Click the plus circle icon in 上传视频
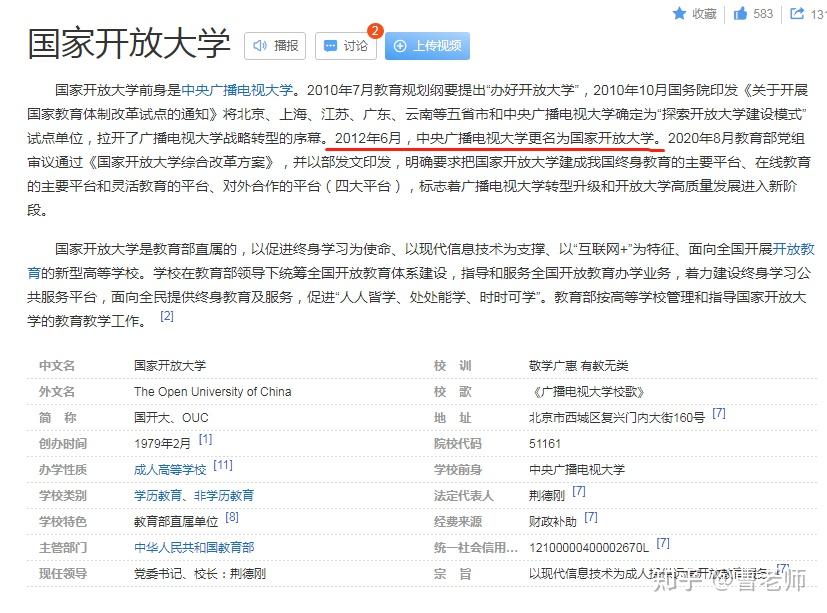The height and width of the screenshot is (613, 827). (400, 46)
